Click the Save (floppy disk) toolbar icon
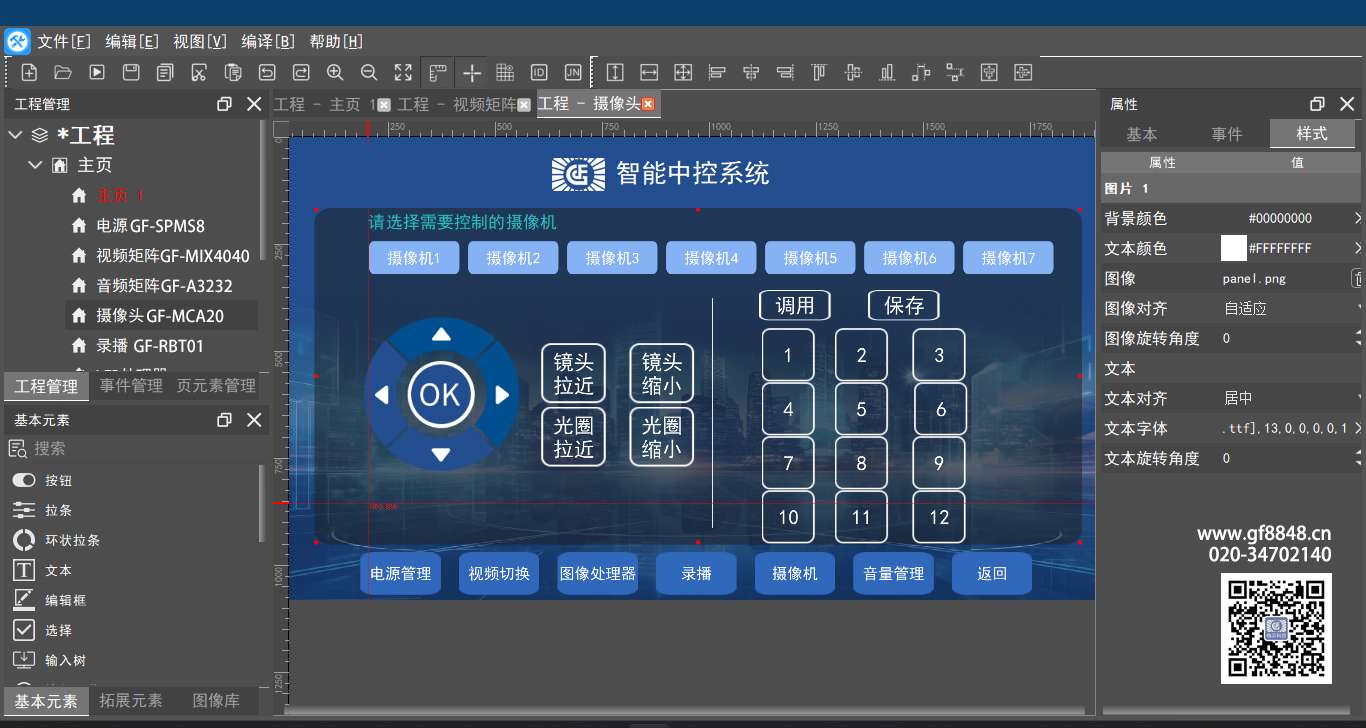The image size is (1366, 728). tap(131, 72)
